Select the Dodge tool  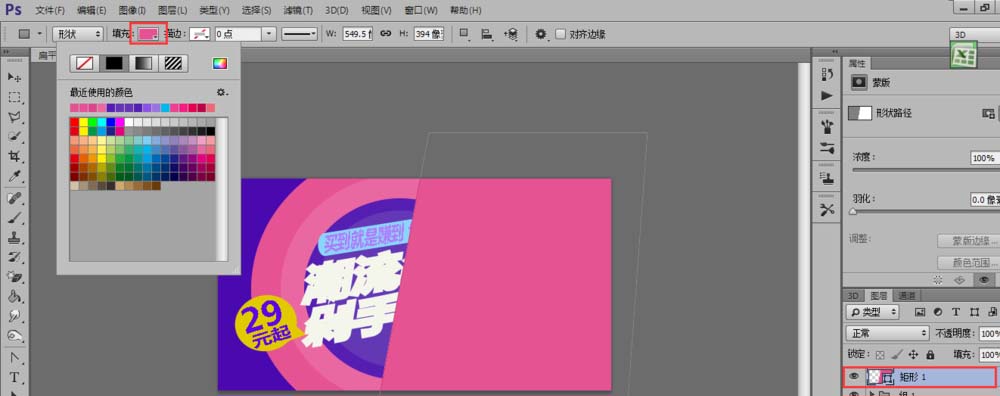(x=14, y=335)
